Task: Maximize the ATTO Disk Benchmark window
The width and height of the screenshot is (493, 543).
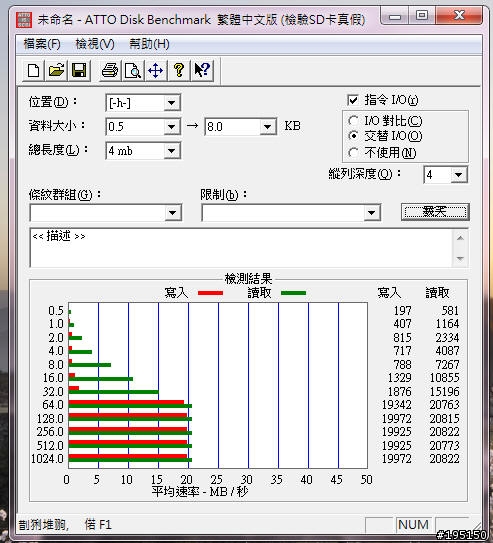Action: coord(422,16)
